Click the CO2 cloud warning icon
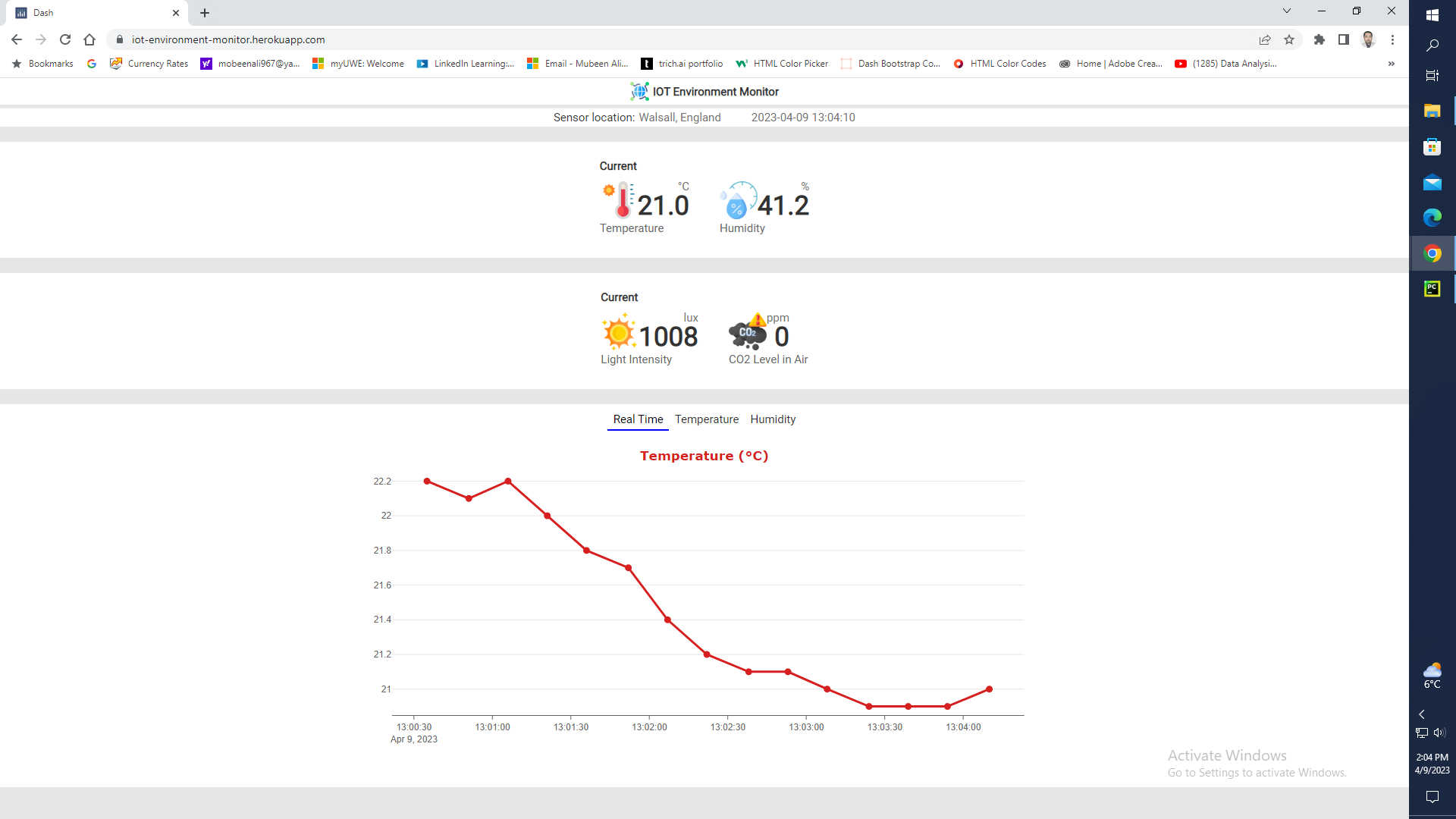This screenshot has width=1456, height=819. 748,332
